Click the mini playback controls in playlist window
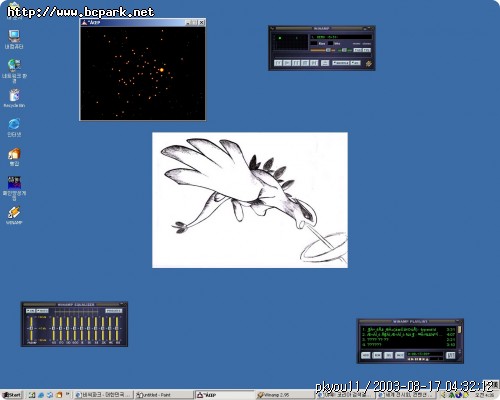This screenshot has width=500, height=400. 418,359
